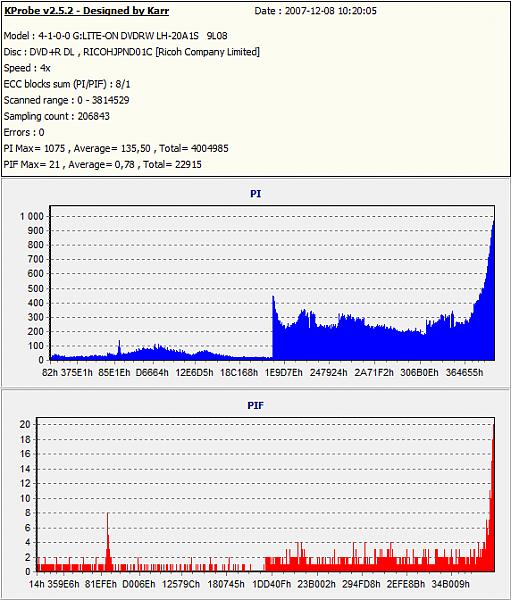Click the 1DD40Fh label on PIF axis
Image resolution: width=511 pixels, height=600 pixels.
pyautogui.click(x=271, y=584)
